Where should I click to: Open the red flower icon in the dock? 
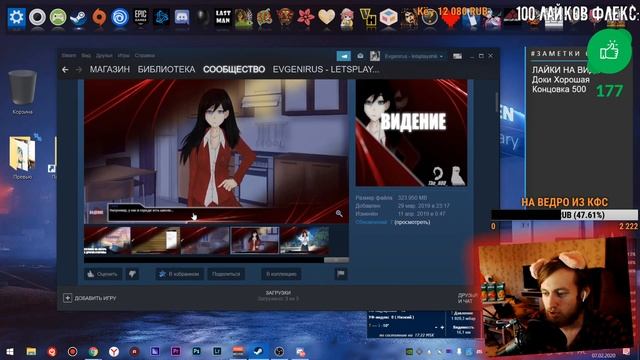305,18
